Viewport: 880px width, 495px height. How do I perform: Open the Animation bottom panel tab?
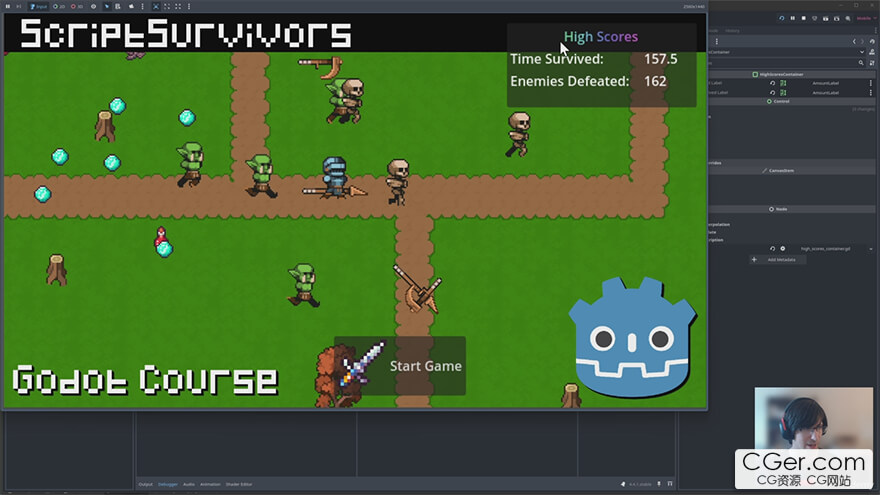(x=210, y=484)
